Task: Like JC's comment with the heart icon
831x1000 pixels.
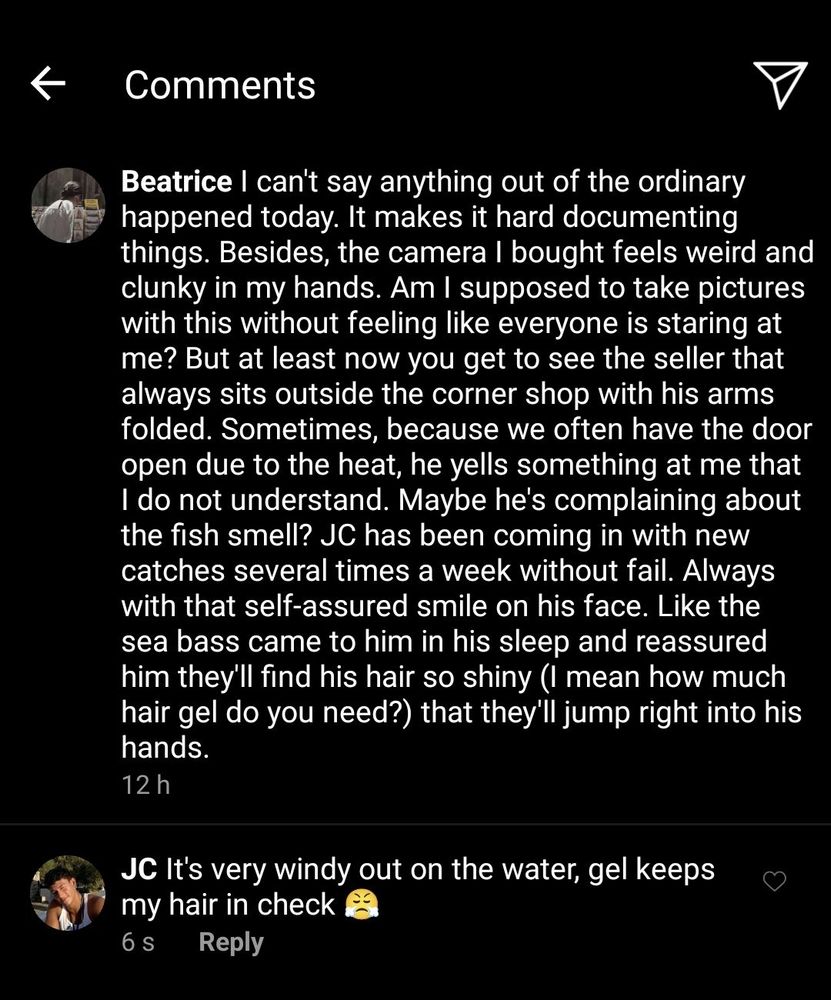Action: click(x=774, y=881)
